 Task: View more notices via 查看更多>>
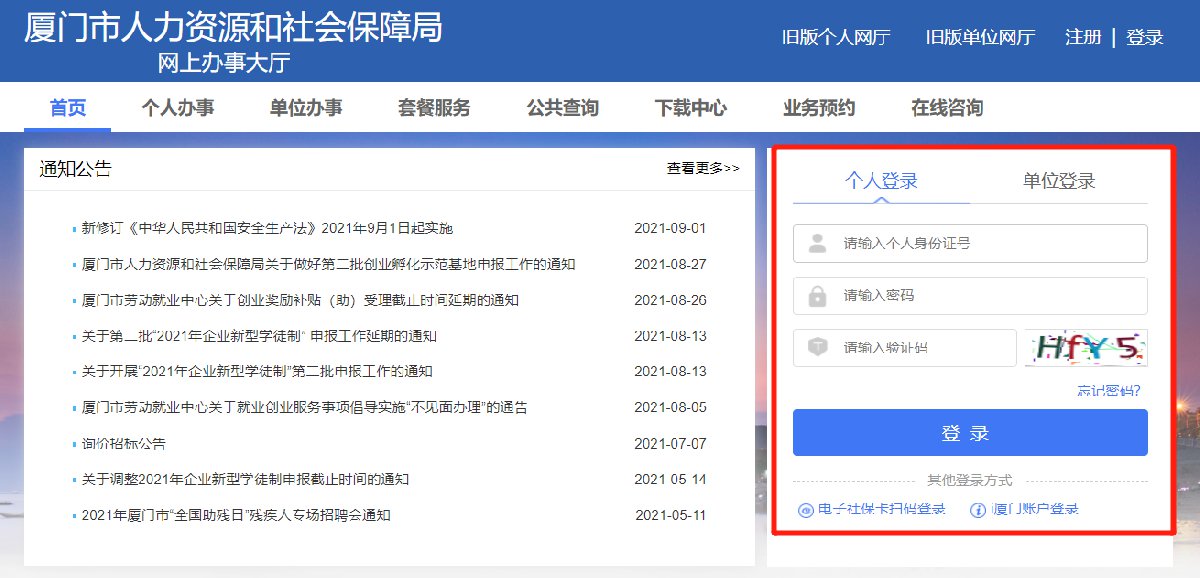(703, 168)
